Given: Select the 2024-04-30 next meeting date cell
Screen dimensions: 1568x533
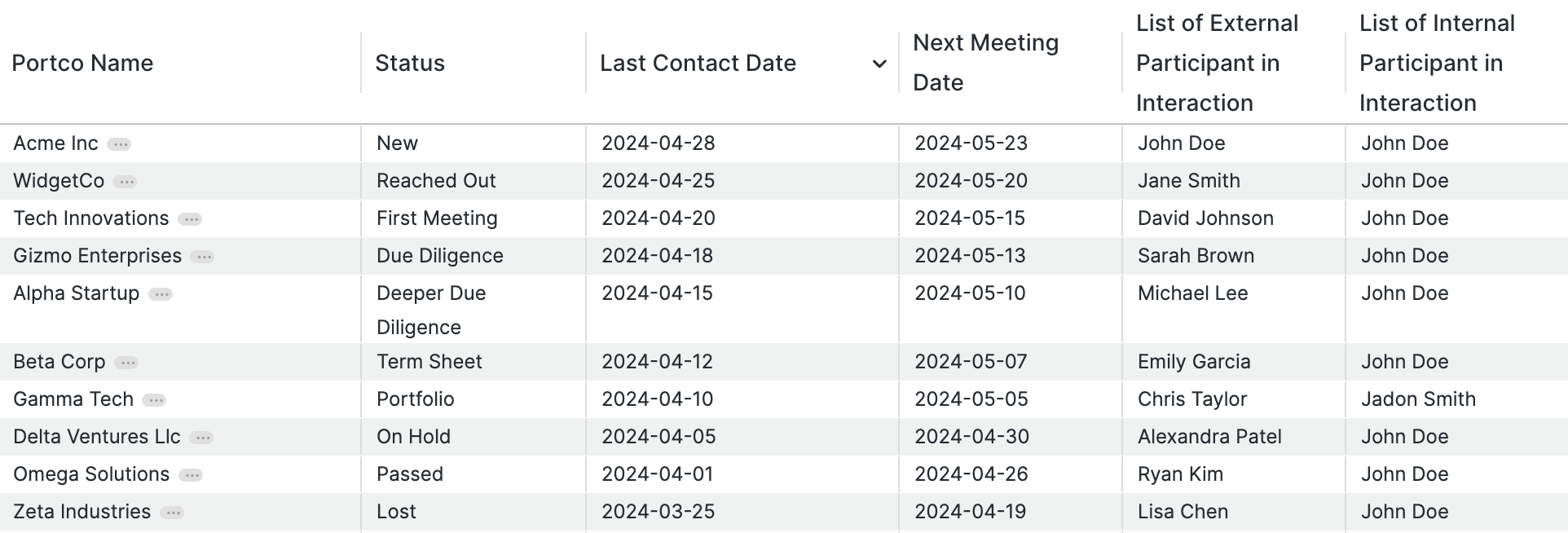Looking at the screenshot, I should [x=971, y=437].
